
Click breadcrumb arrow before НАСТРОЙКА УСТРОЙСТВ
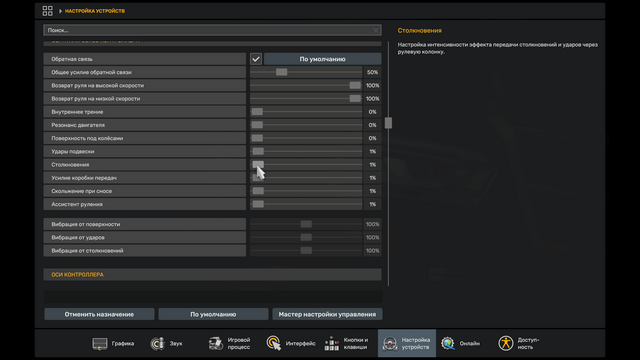[60, 11]
